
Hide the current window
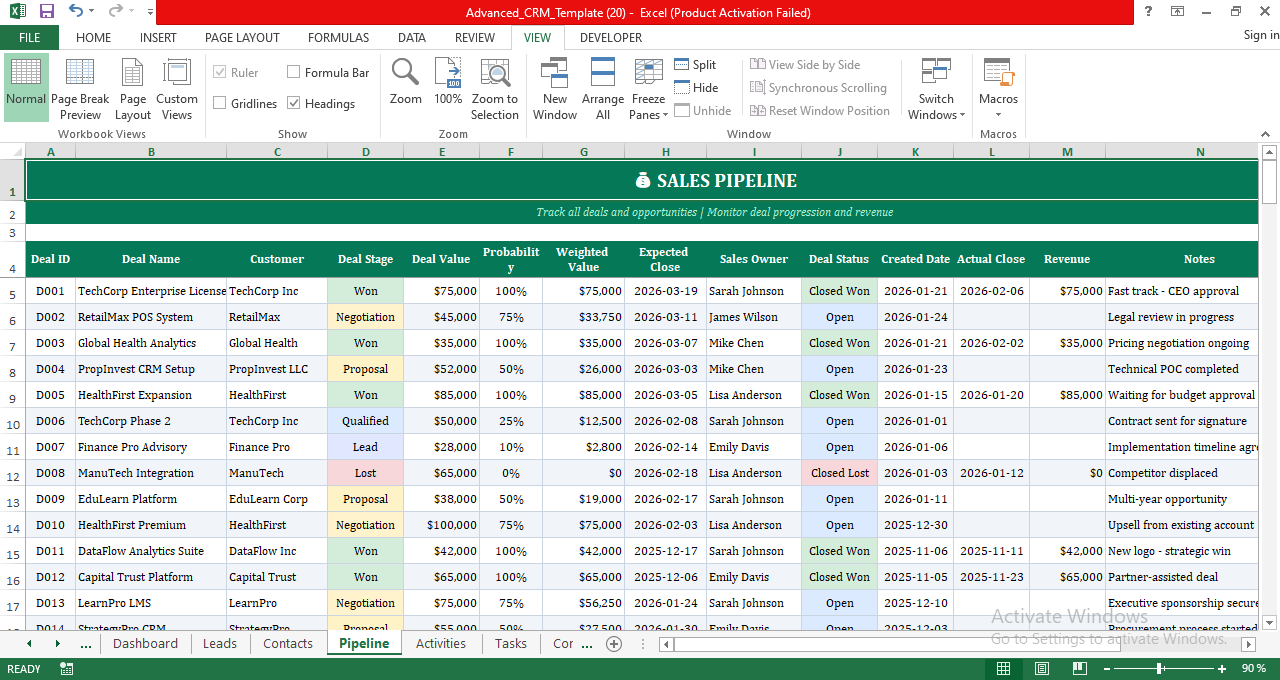[x=696, y=88]
